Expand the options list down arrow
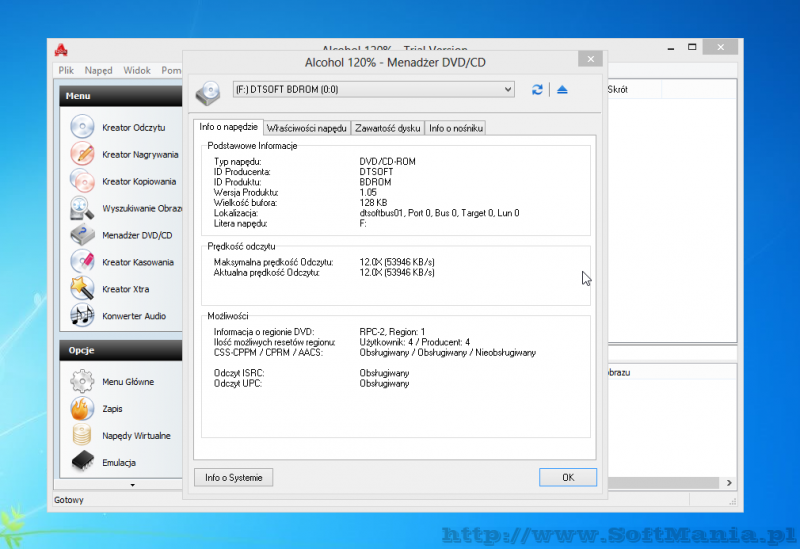 coord(133,485)
